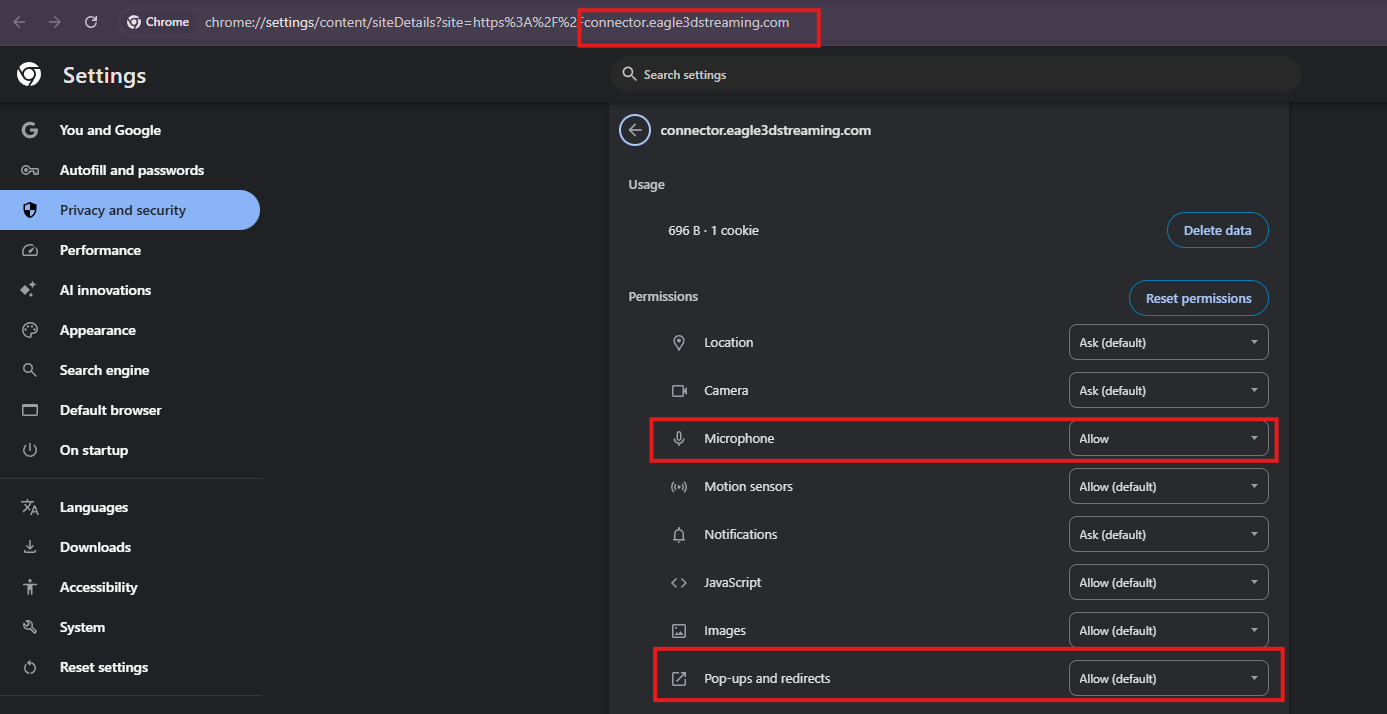Open Autofill and passwords section
The height and width of the screenshot is (714, 1387).
[130, 170]
